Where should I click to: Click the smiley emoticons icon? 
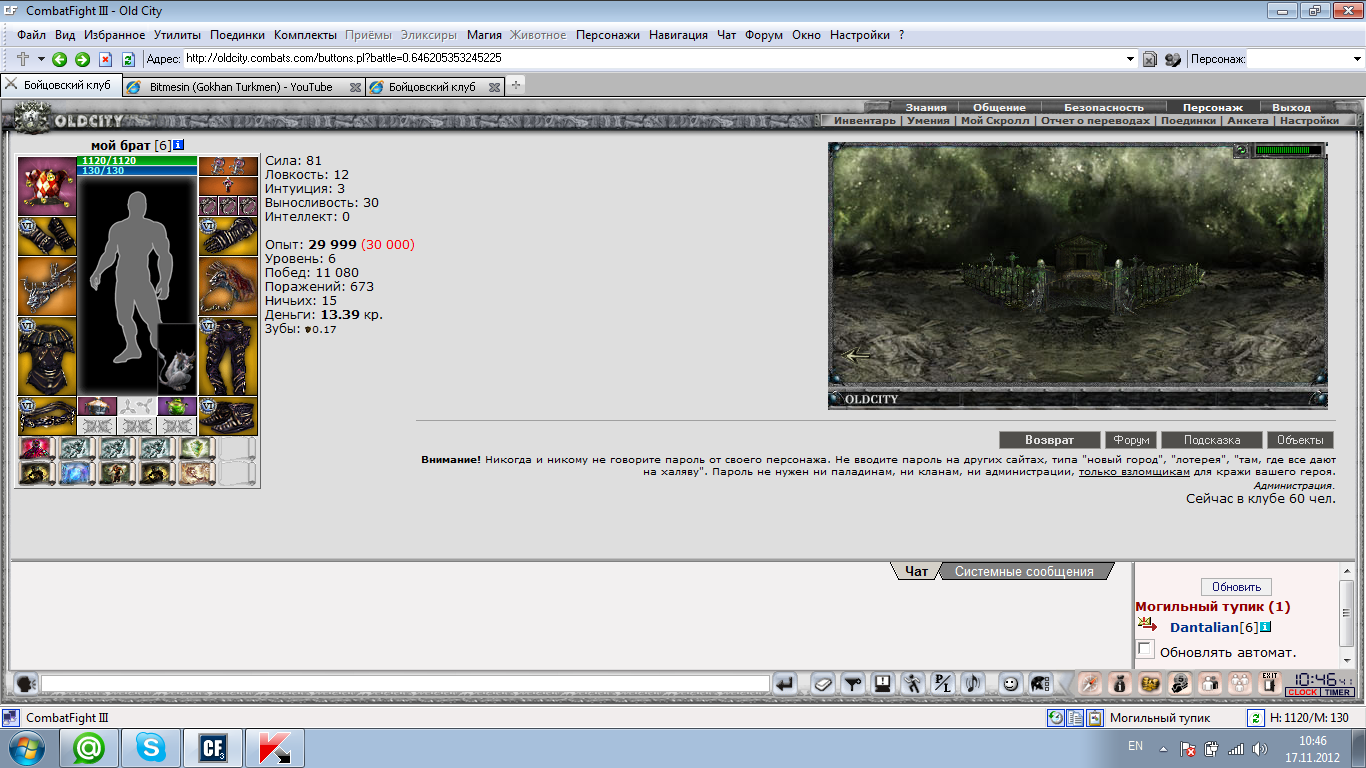[1010, 684]
